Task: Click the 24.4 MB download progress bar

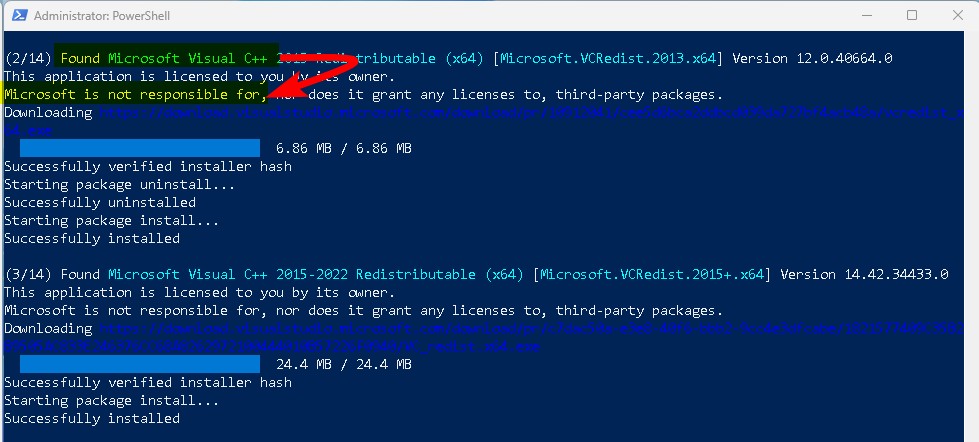Action: [x=140, y=364]
